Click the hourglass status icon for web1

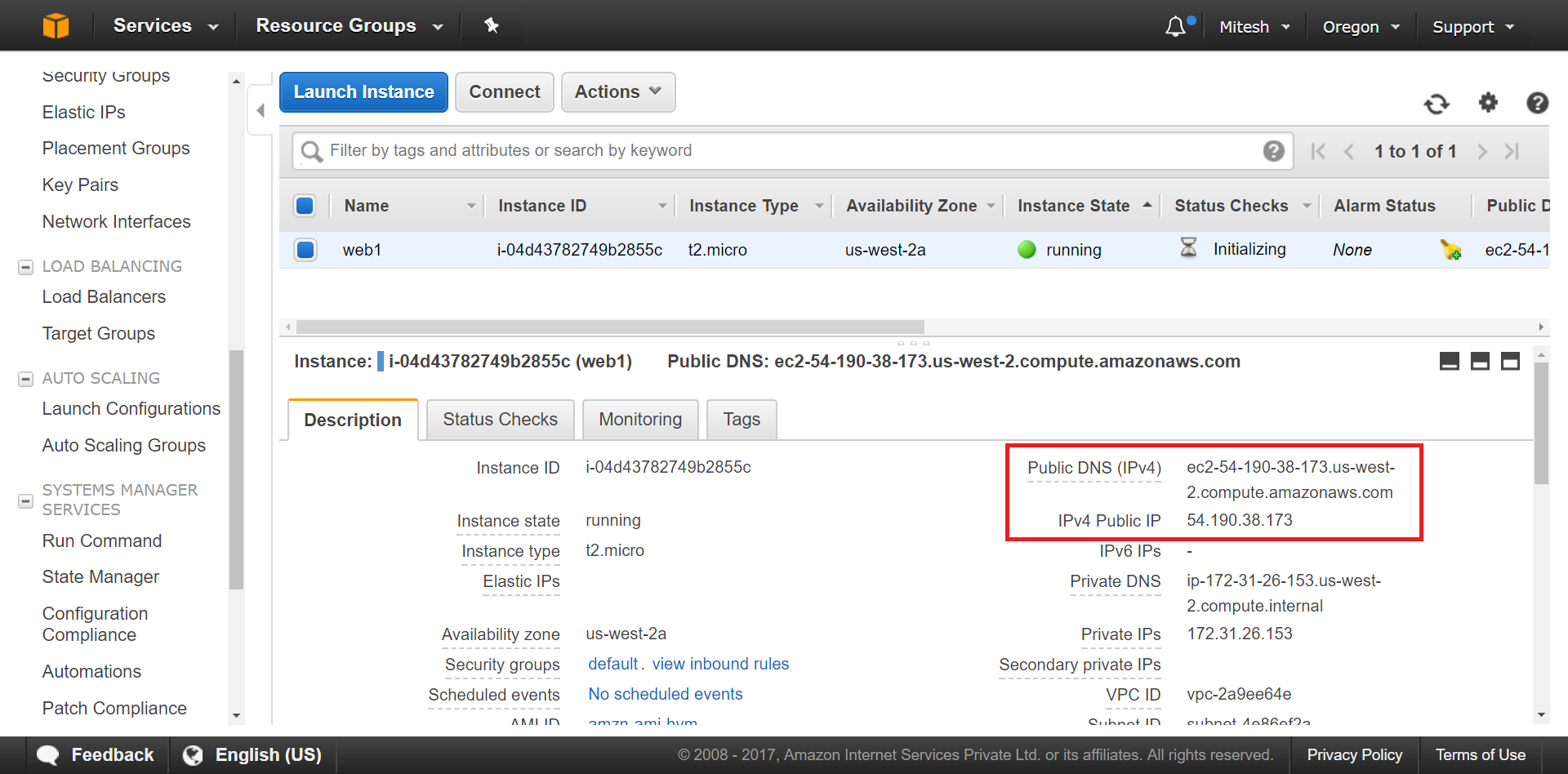pyautogui.click(x=1188, y=247)
